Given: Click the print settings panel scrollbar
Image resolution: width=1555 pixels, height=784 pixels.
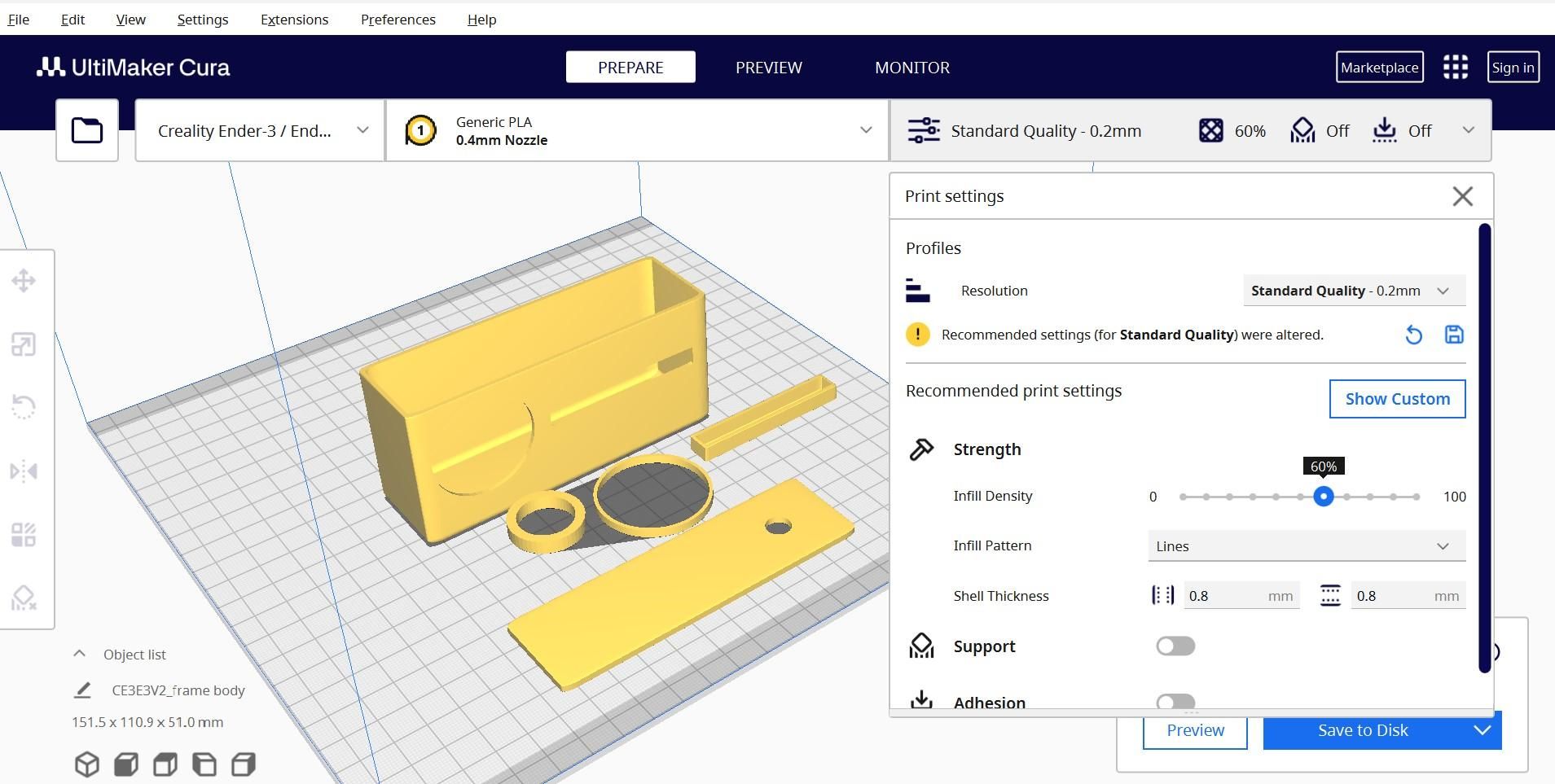Looking at the screenshot, I should 1485,449.
